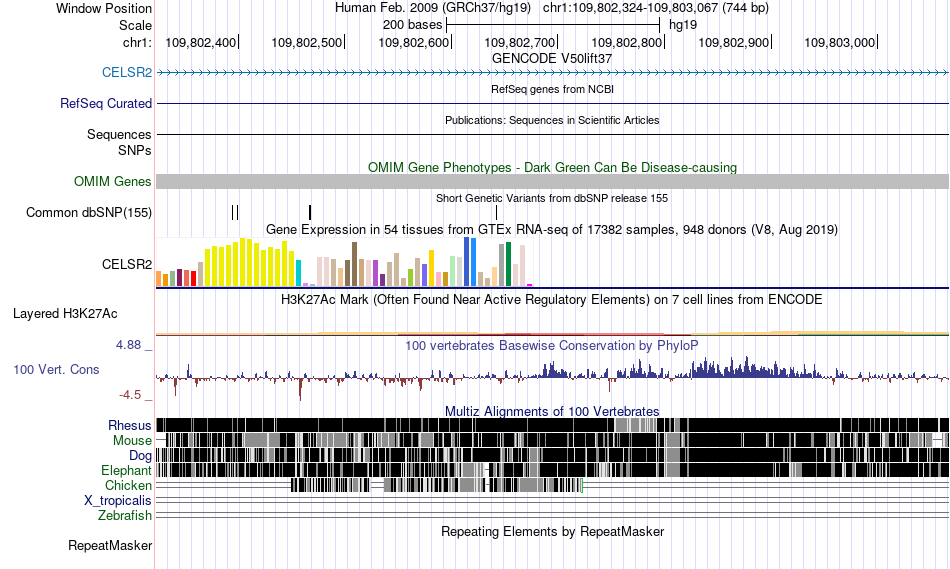This screenshot has height=569, width=950.
Task: Click the chr1: ruler label
Action: pyautogui.click(x=137, y=42)
